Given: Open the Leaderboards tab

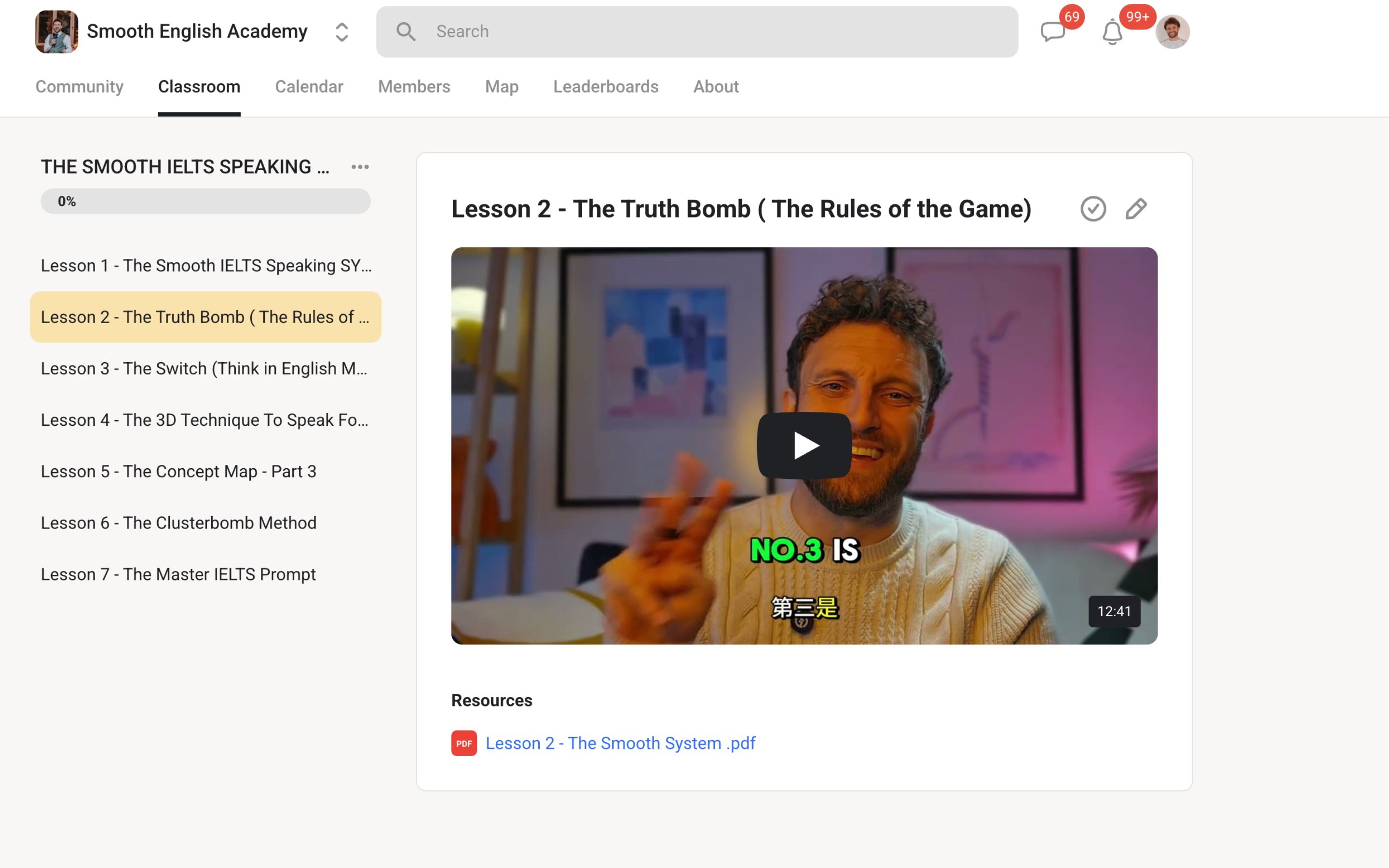Looking at the screenshot, I should (x=606, y=87).
